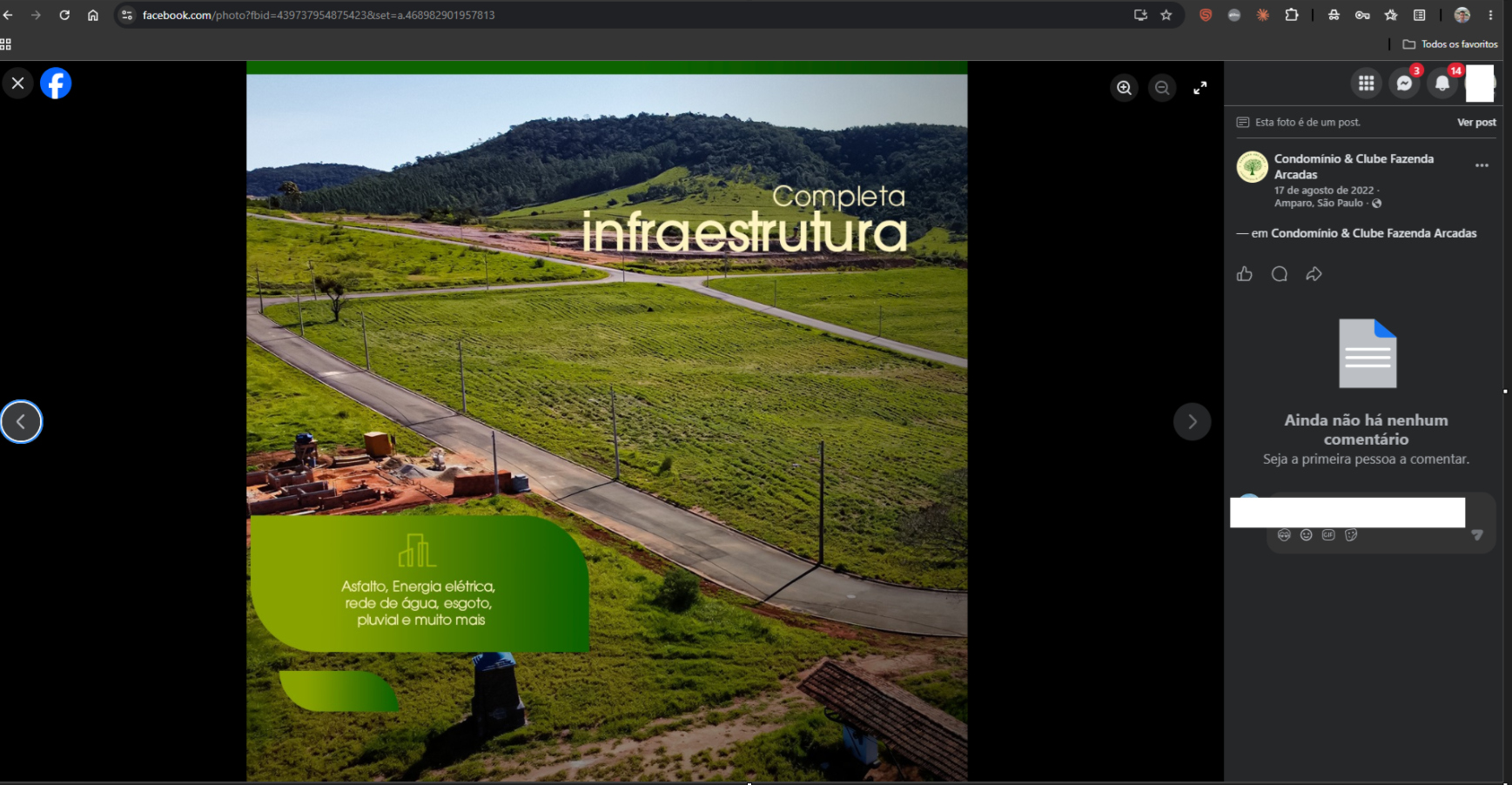Go back in browser history
1512x785 pixels.
click(8, 15)
